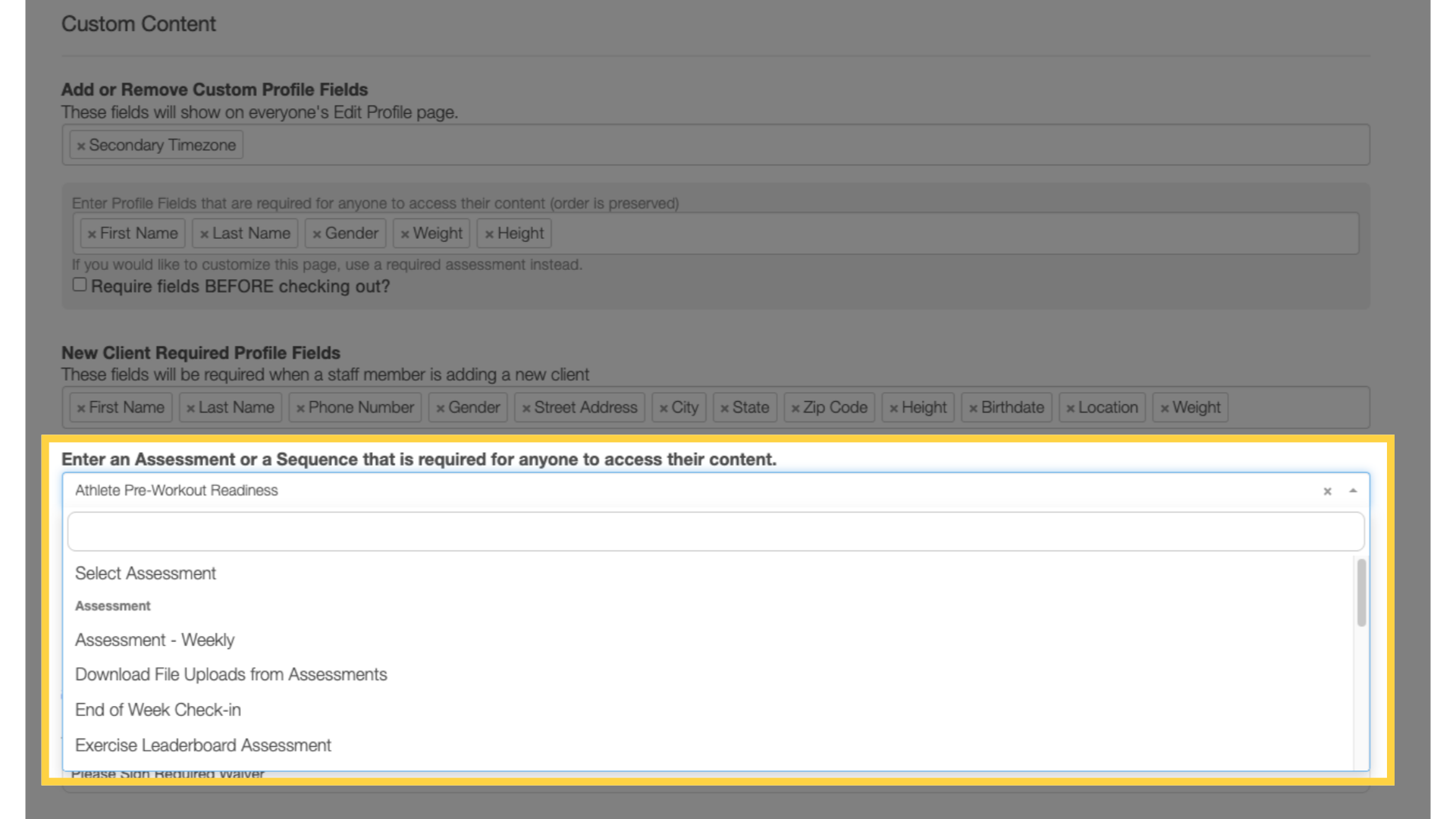The height and width of the screenshot is (819, 1456).
Task: Remove the City tag
Action: point(664,408)
